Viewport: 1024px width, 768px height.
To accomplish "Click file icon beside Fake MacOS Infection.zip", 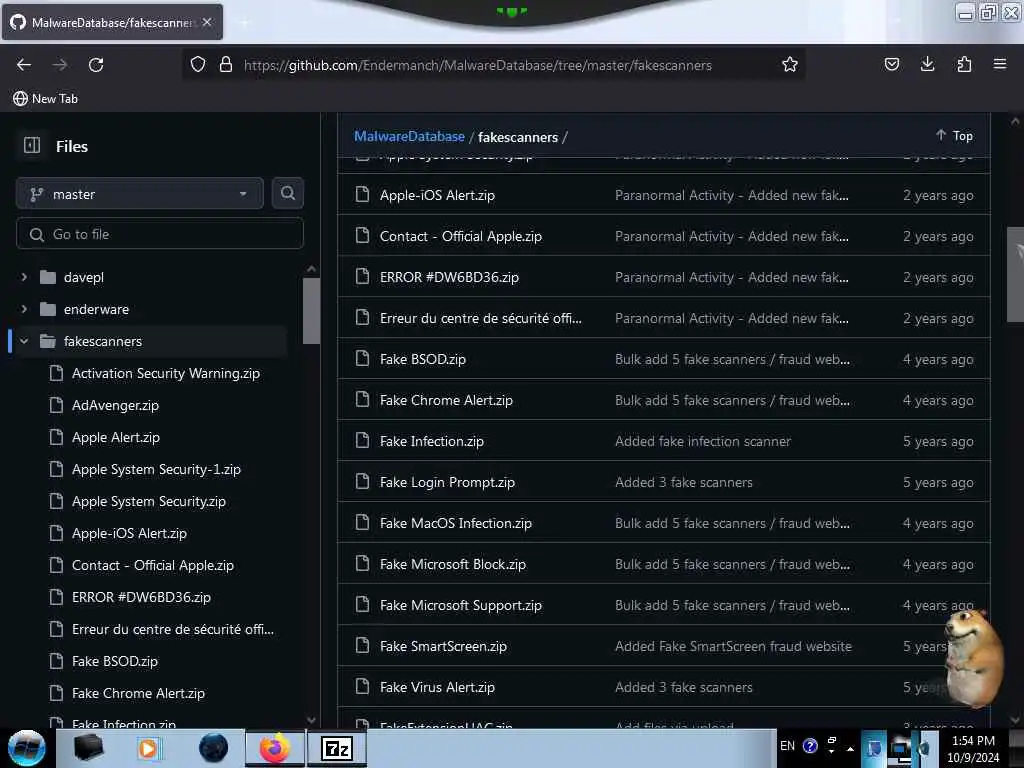I will tap(362, 522).
